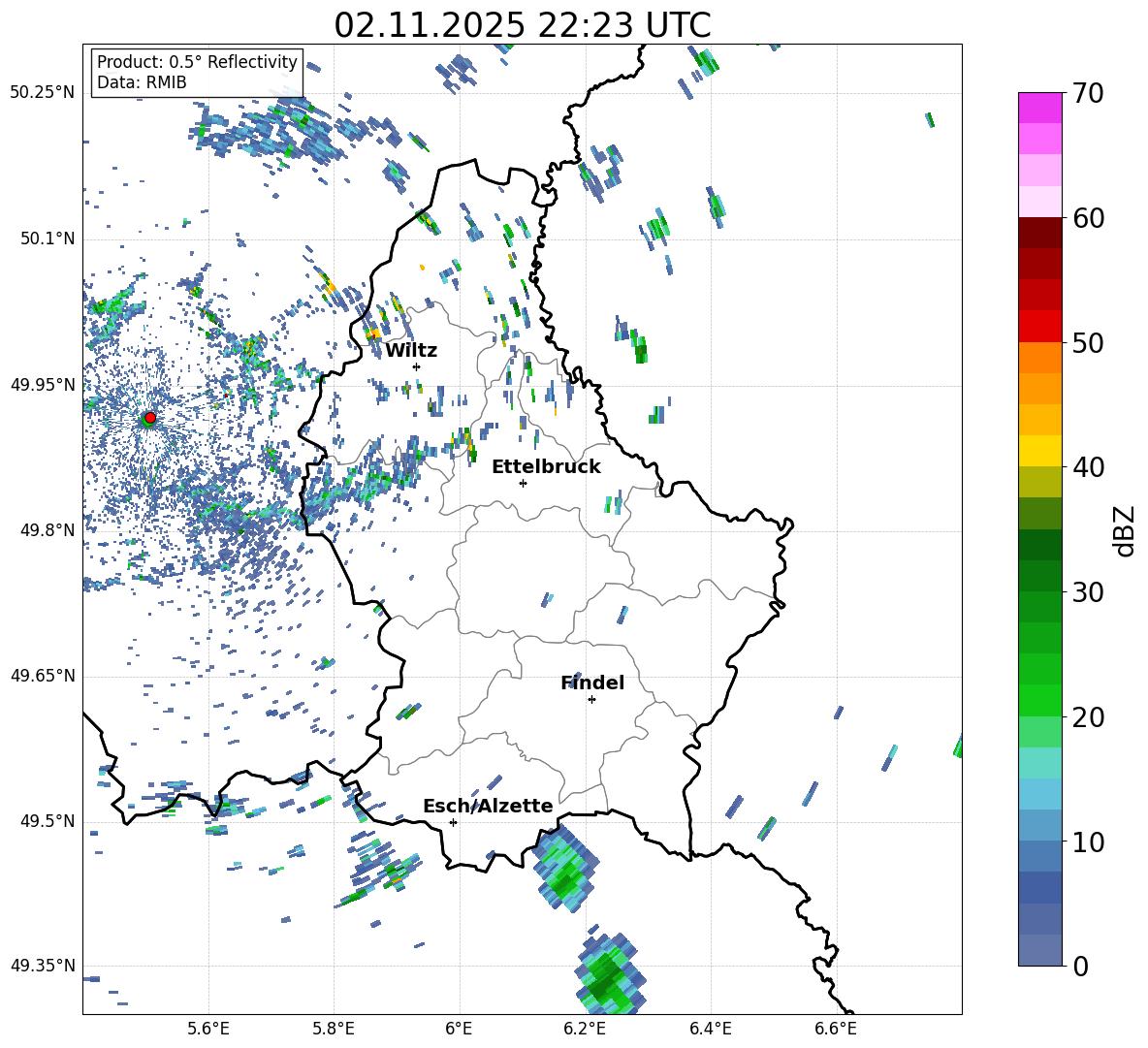Click the timestamp title 02.11.2025 22:23 UTC

523,25
